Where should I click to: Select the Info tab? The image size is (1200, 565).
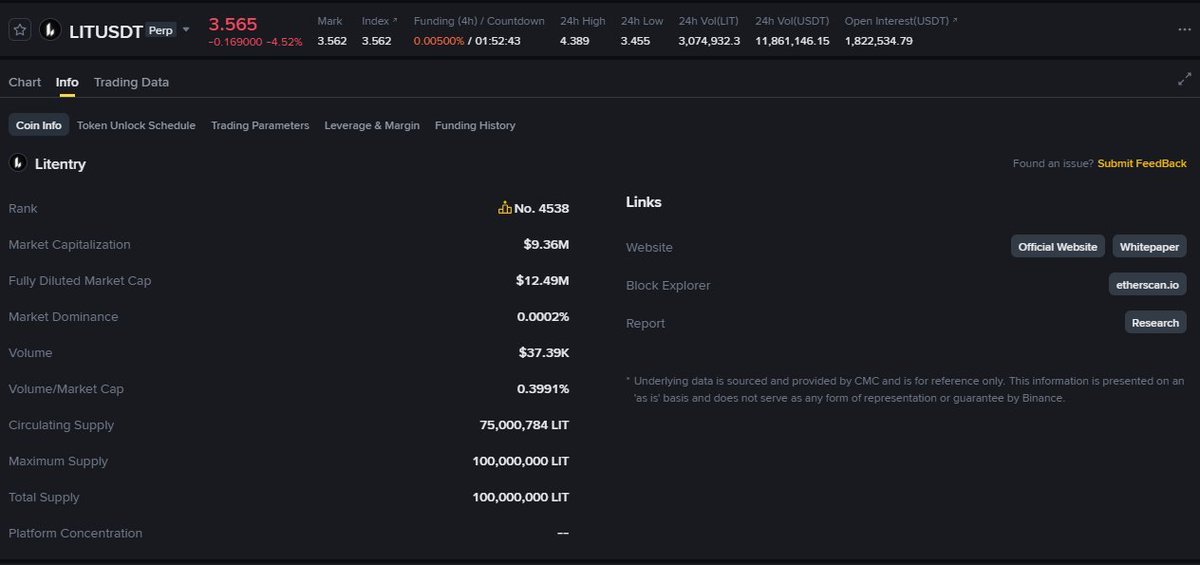(67, 82)
